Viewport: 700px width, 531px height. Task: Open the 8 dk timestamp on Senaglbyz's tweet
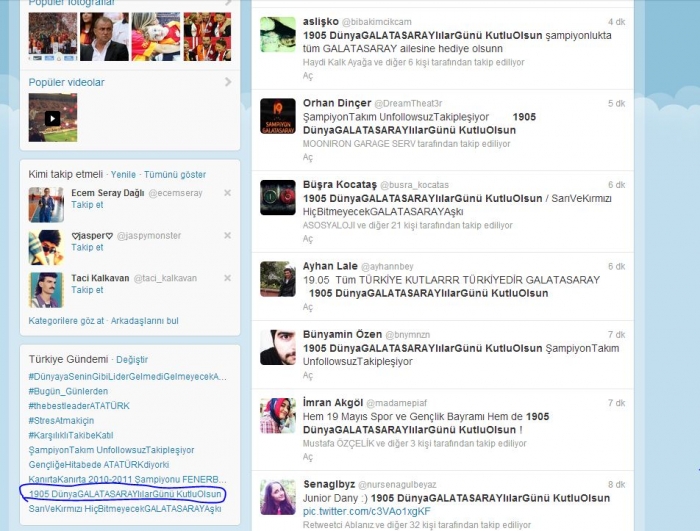click(x=617, y=485)
